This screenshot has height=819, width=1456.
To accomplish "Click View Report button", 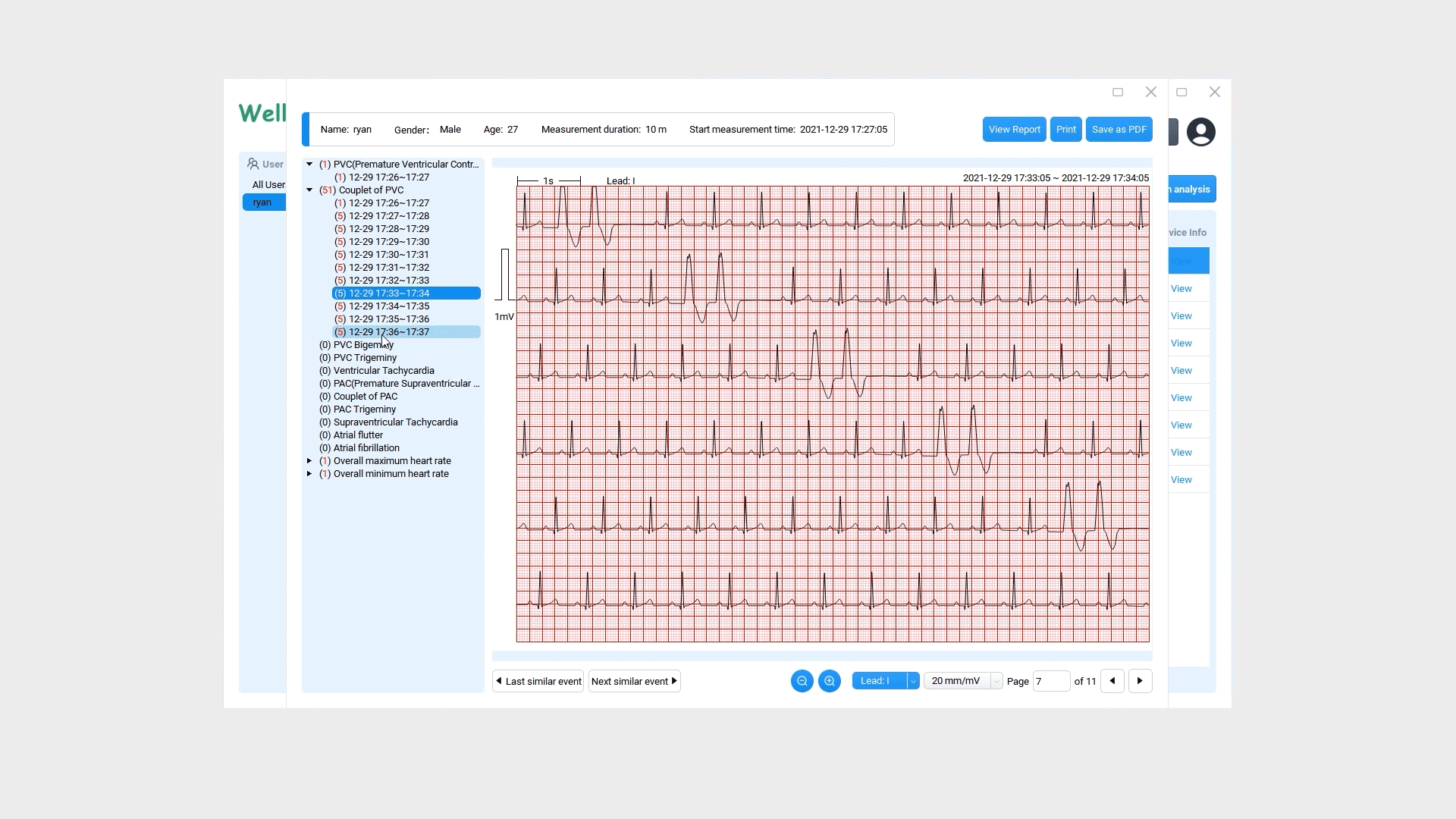I will [1014, 130].
